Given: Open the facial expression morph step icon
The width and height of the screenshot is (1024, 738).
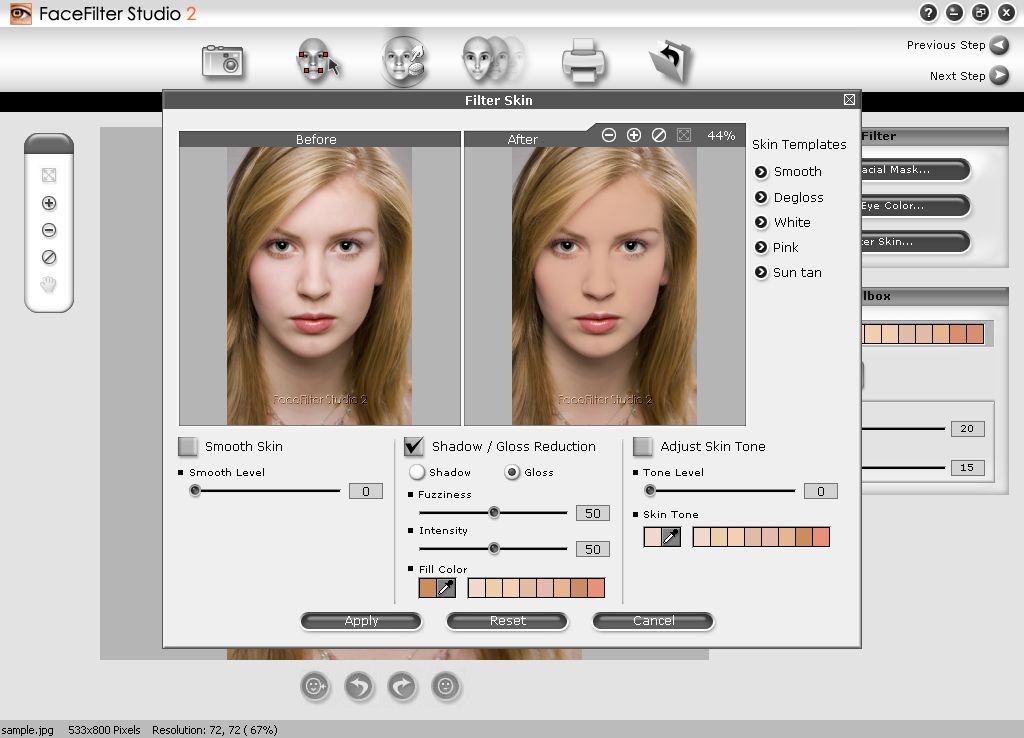Looking at the screenshot, I should coord(492,59).
